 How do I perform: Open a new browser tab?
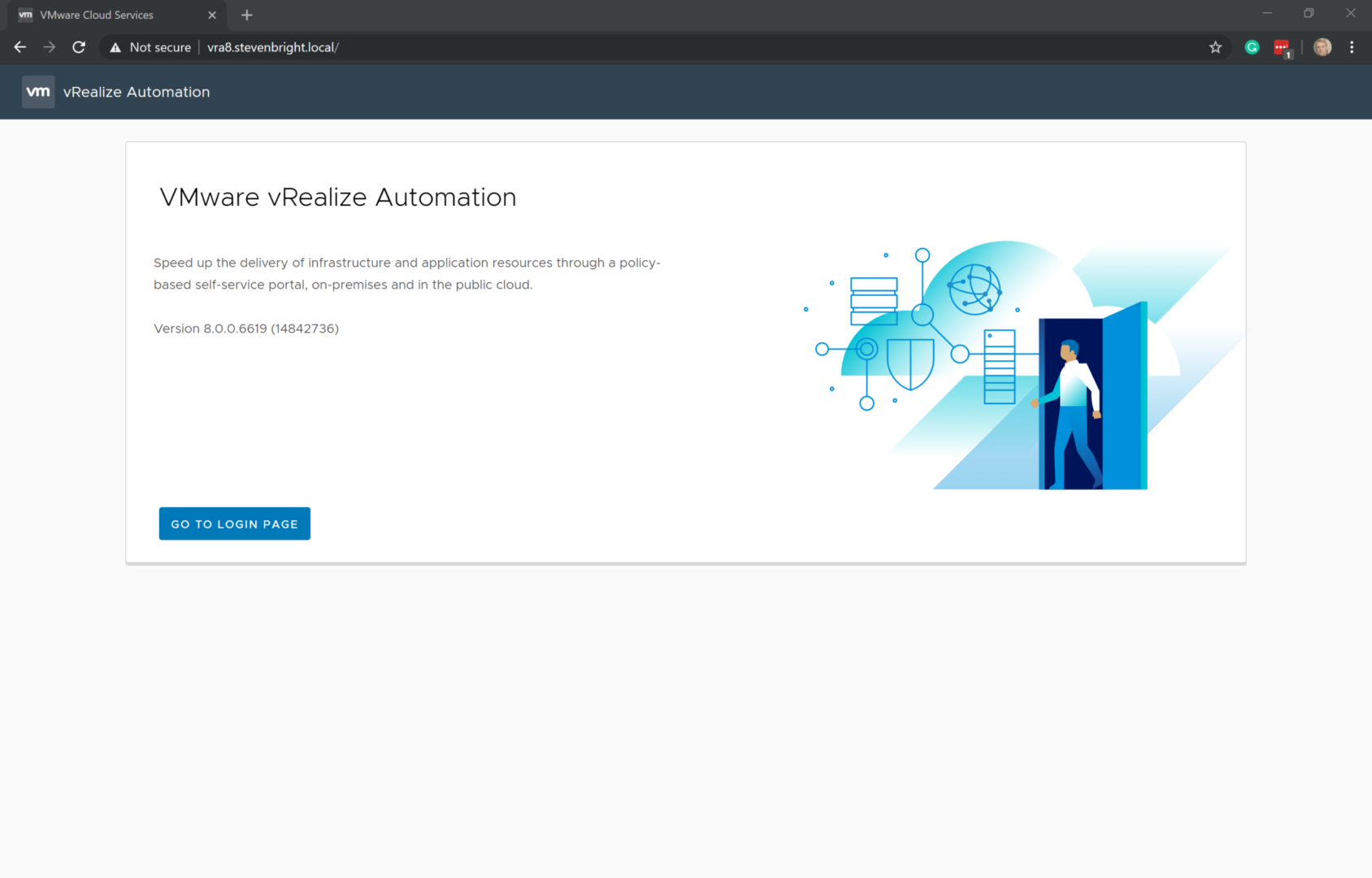pyautogui.click(x=247, y=15)
